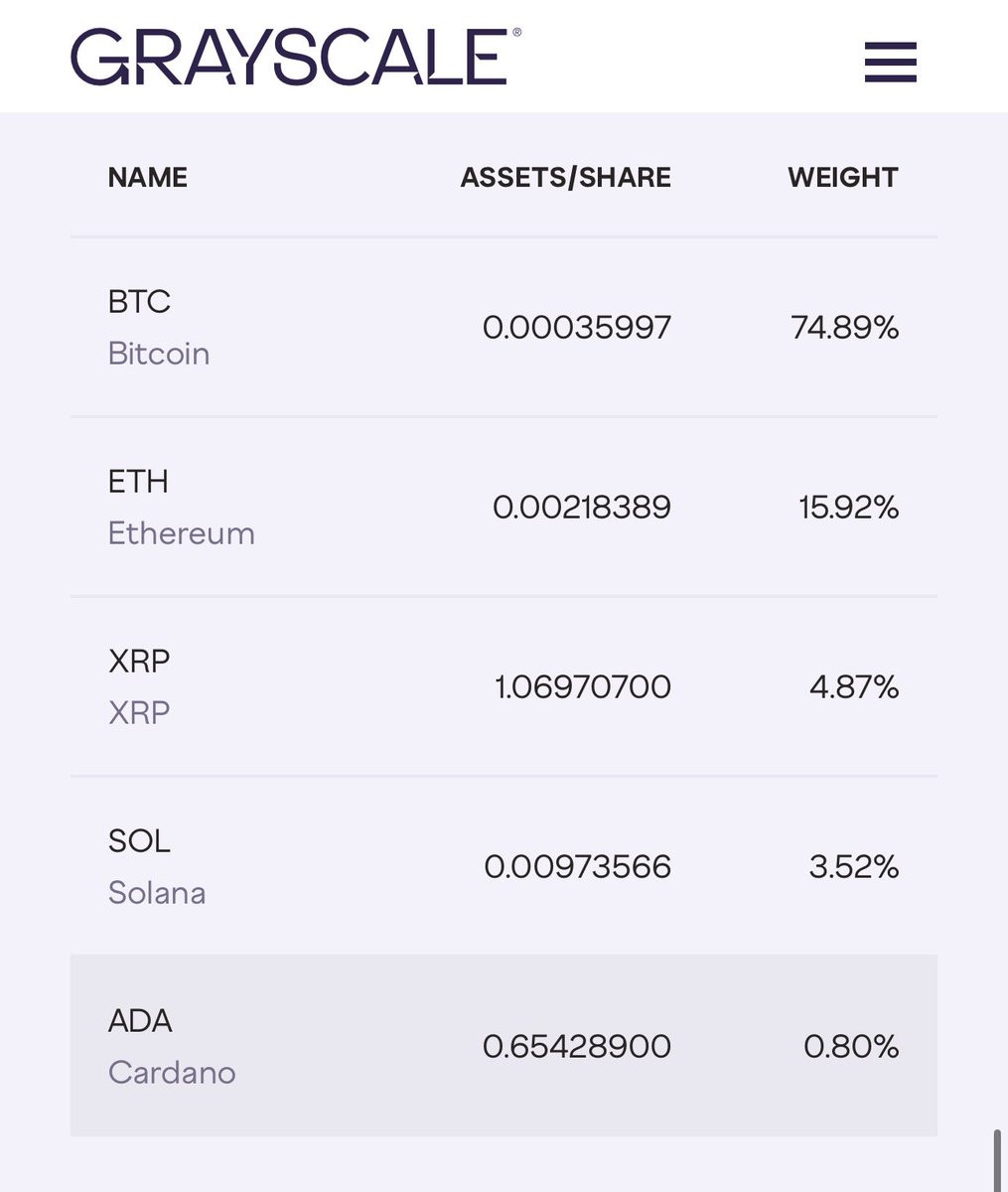Select the gray XRP asset name
The image size is (1008, 1192).
(x=139, y=713)
